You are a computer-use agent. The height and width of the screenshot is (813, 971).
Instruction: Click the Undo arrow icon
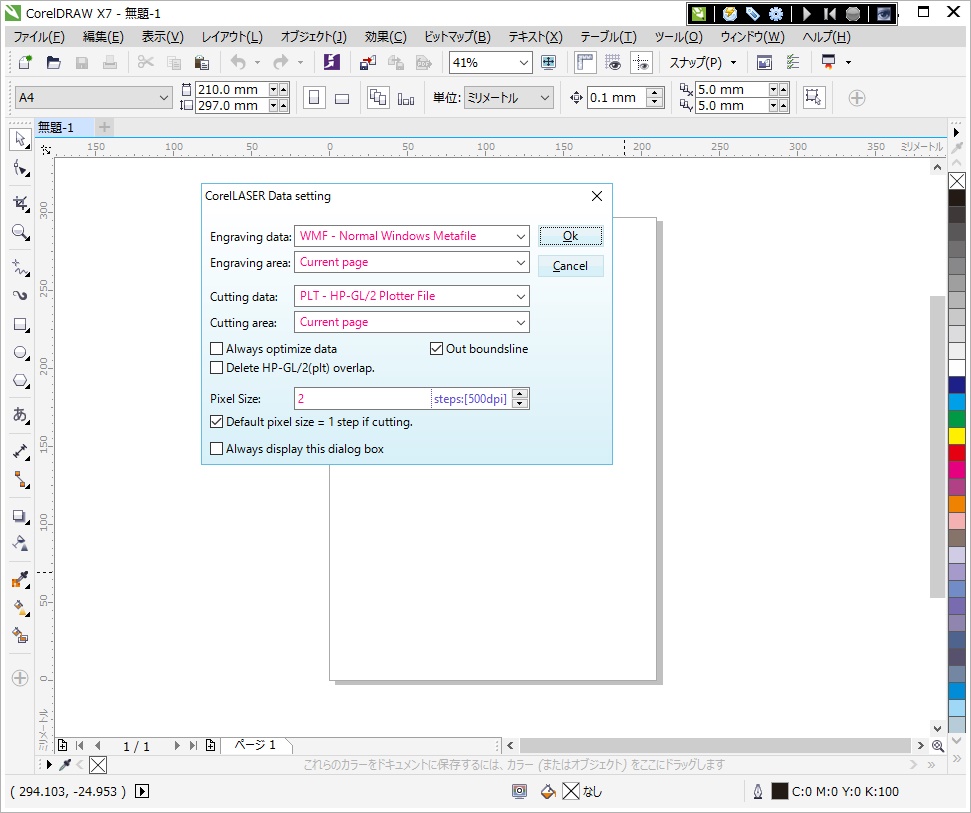click(x=238, y=62)
